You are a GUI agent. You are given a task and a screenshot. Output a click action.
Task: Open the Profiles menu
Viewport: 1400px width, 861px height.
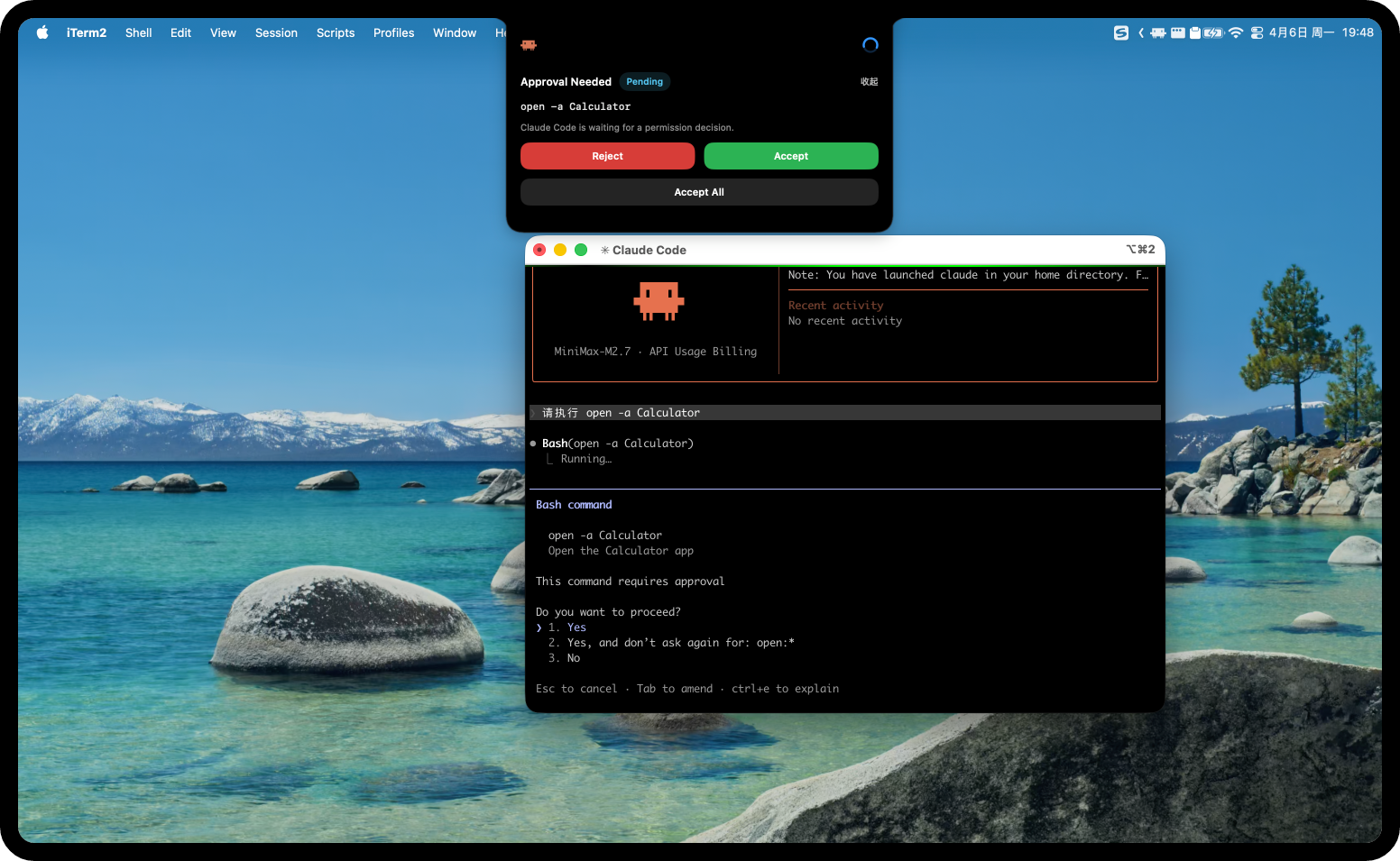point(393,32)
